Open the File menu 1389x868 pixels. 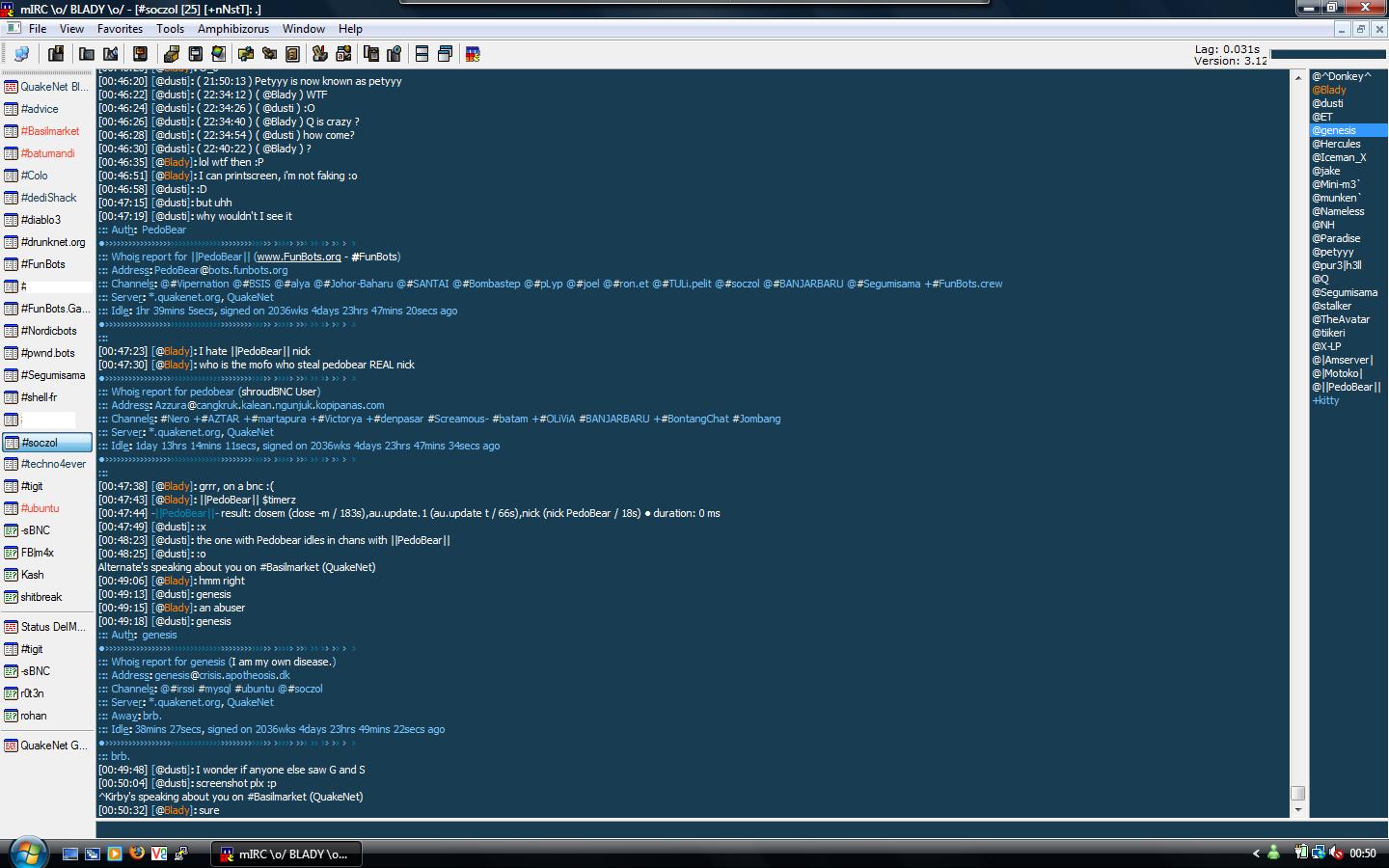coord(38,29)
